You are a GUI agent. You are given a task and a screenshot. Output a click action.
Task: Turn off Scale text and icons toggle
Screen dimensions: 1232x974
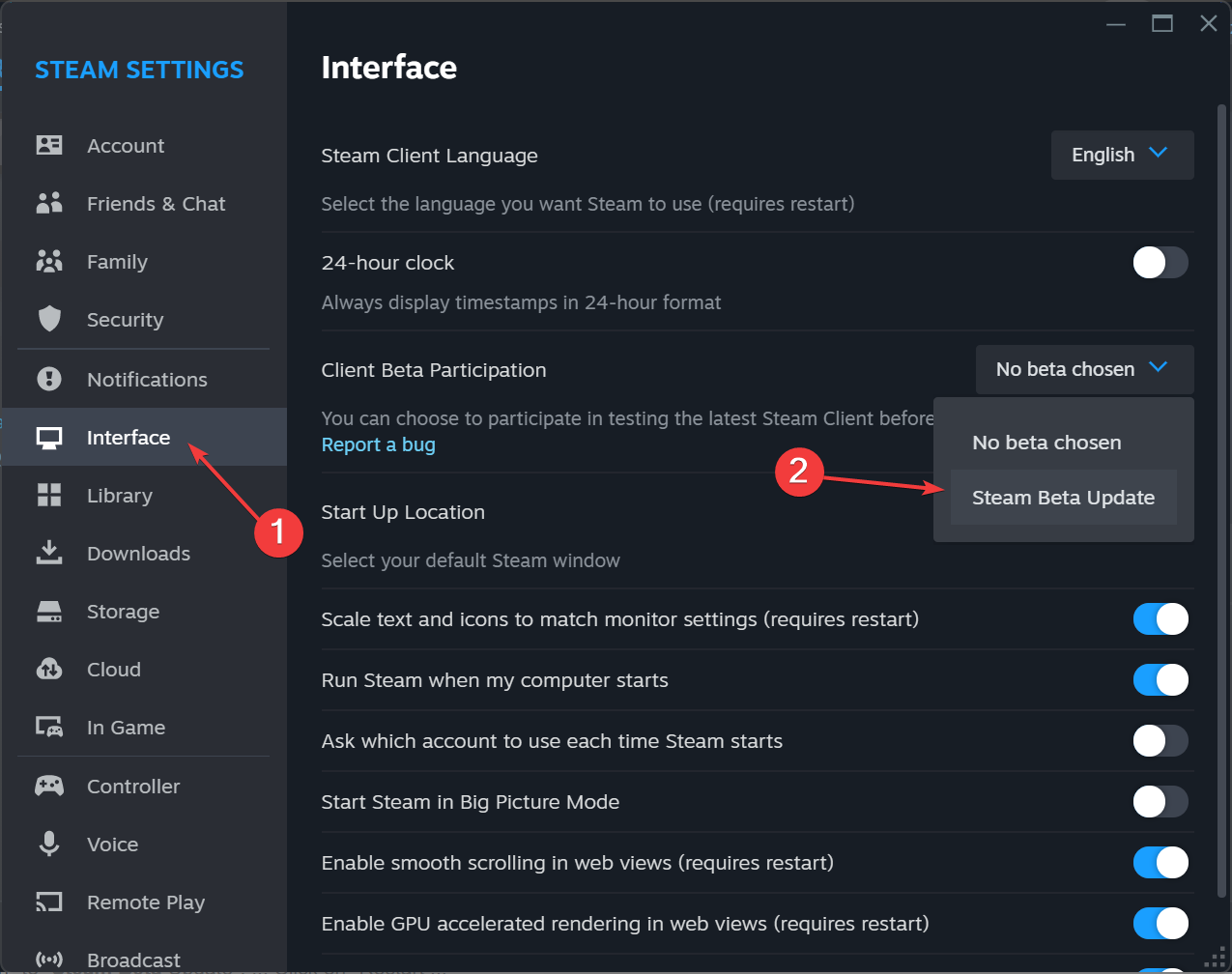pyautogui.click(x=1160, y=618)
